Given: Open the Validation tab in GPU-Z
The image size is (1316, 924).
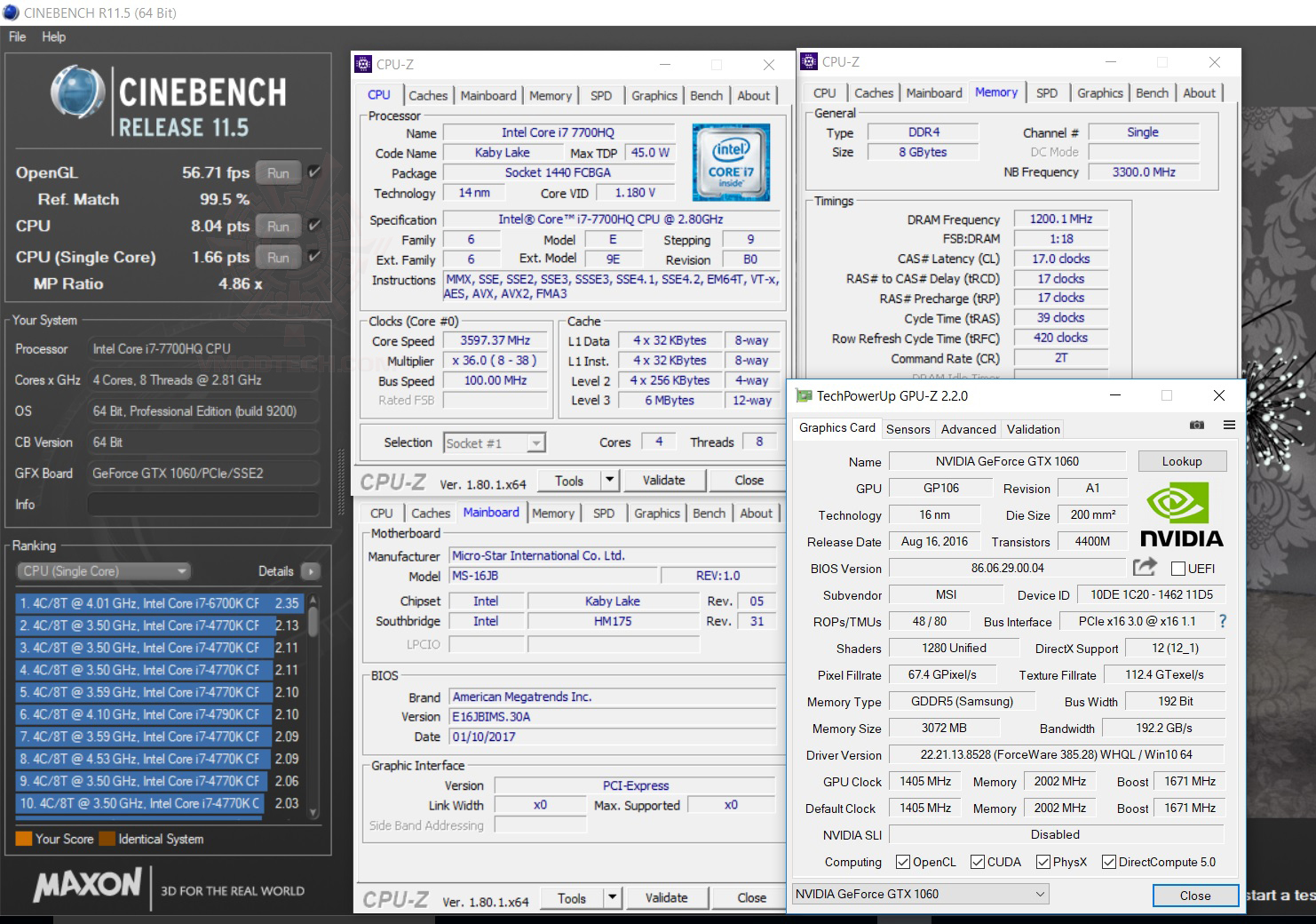Looking at the screenshot, I should click(x=1033, y=429).
